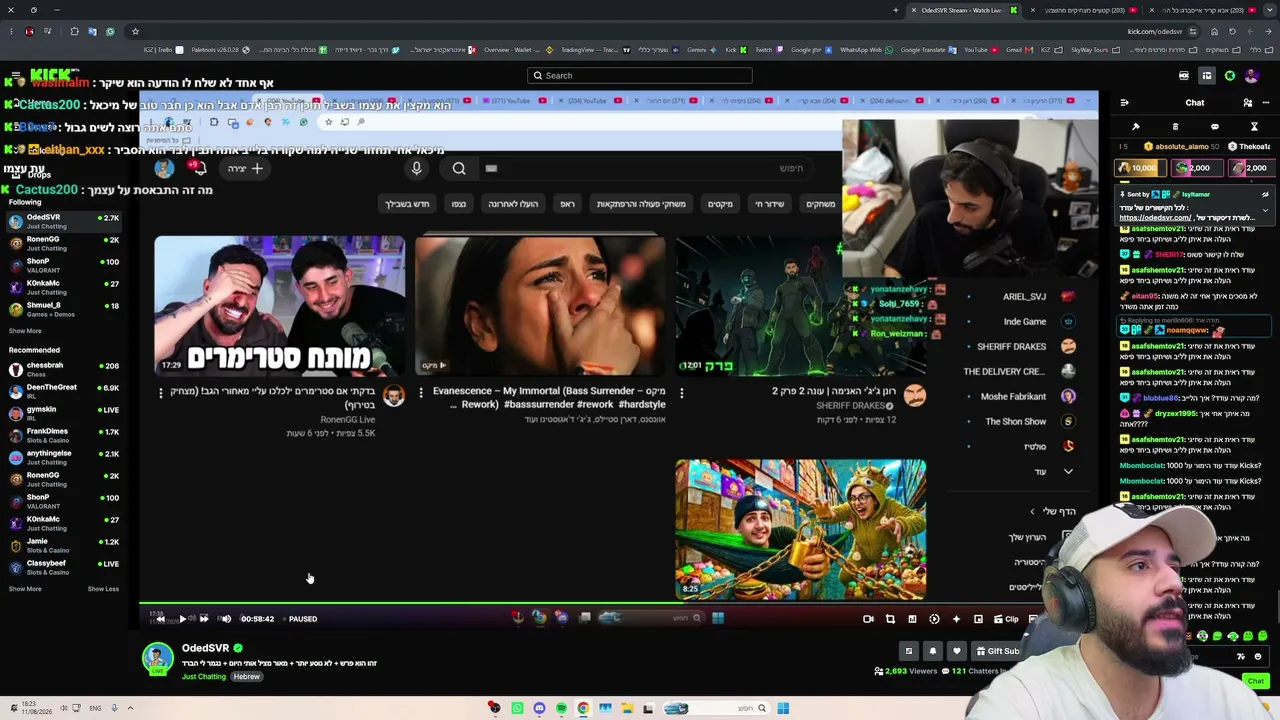Click the Gift Sub button

(x=998, y=651)
